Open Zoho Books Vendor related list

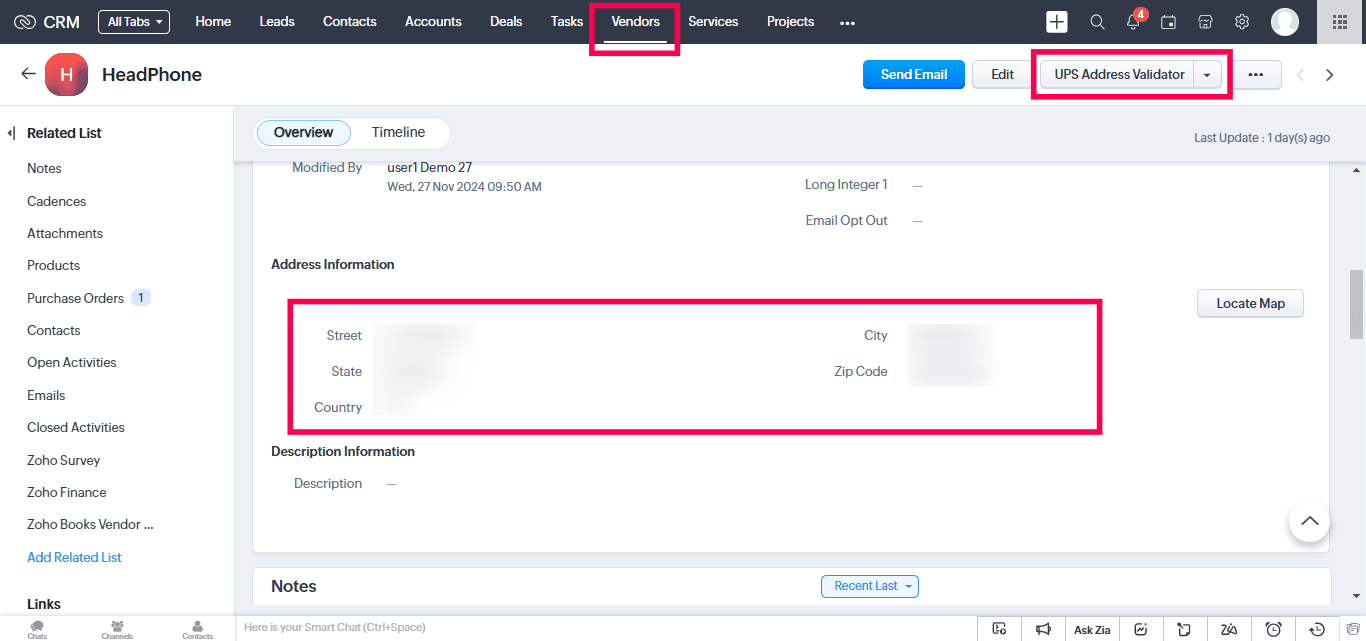[x=91, y=524]
